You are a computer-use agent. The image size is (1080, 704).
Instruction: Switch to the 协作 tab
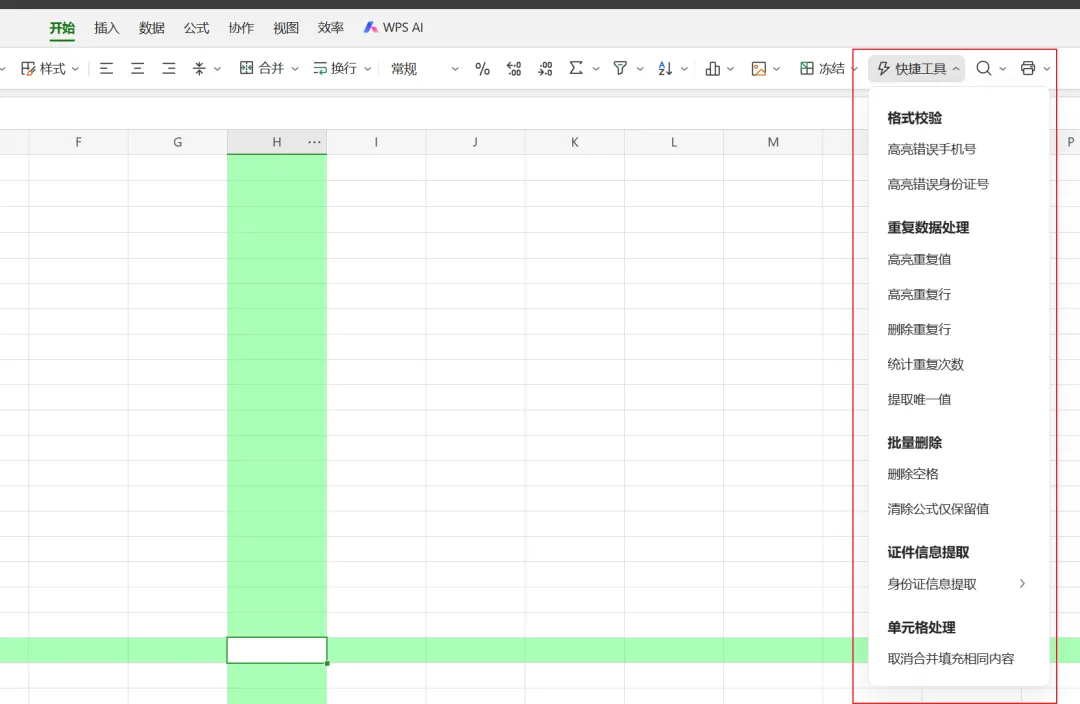[x=241, y=28]
